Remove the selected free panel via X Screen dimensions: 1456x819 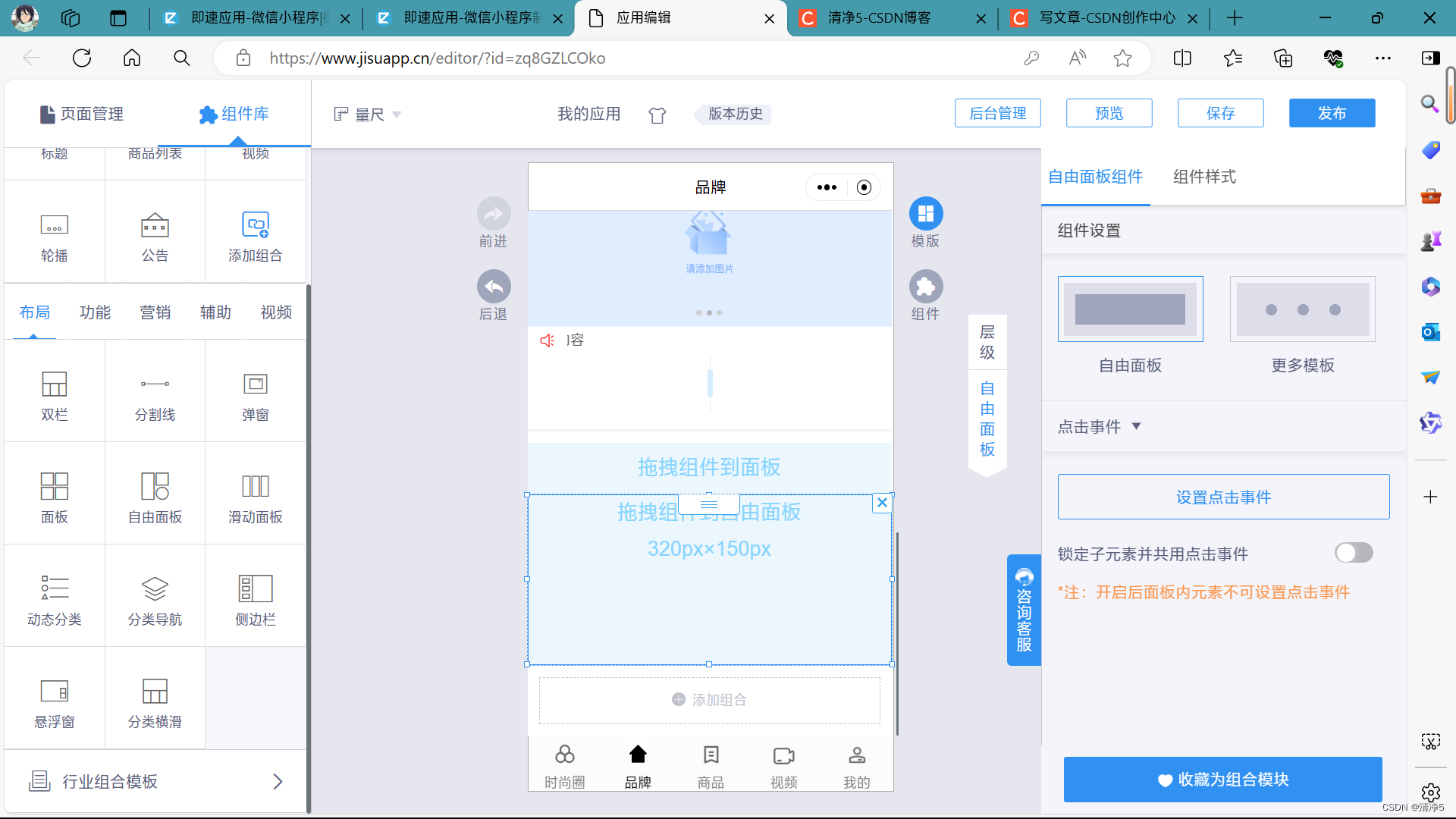click(x=882, y=503)
